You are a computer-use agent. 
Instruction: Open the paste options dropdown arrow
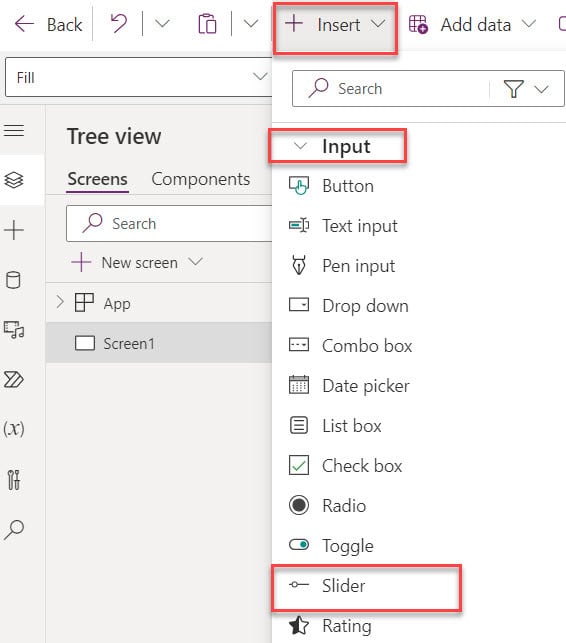[251, 24]
